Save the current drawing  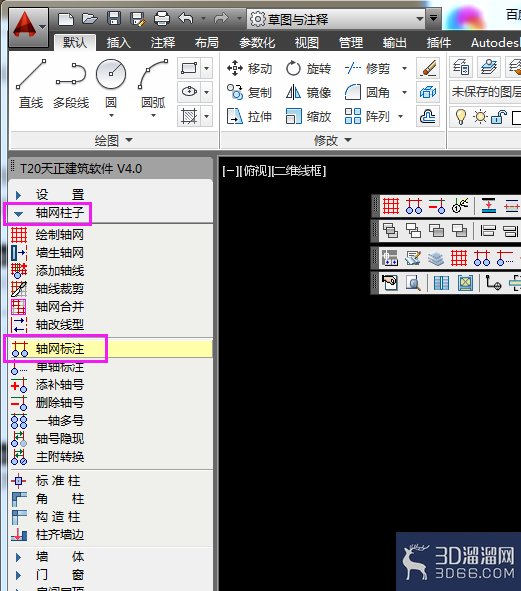pyautogui.click(x=114, y=18)
